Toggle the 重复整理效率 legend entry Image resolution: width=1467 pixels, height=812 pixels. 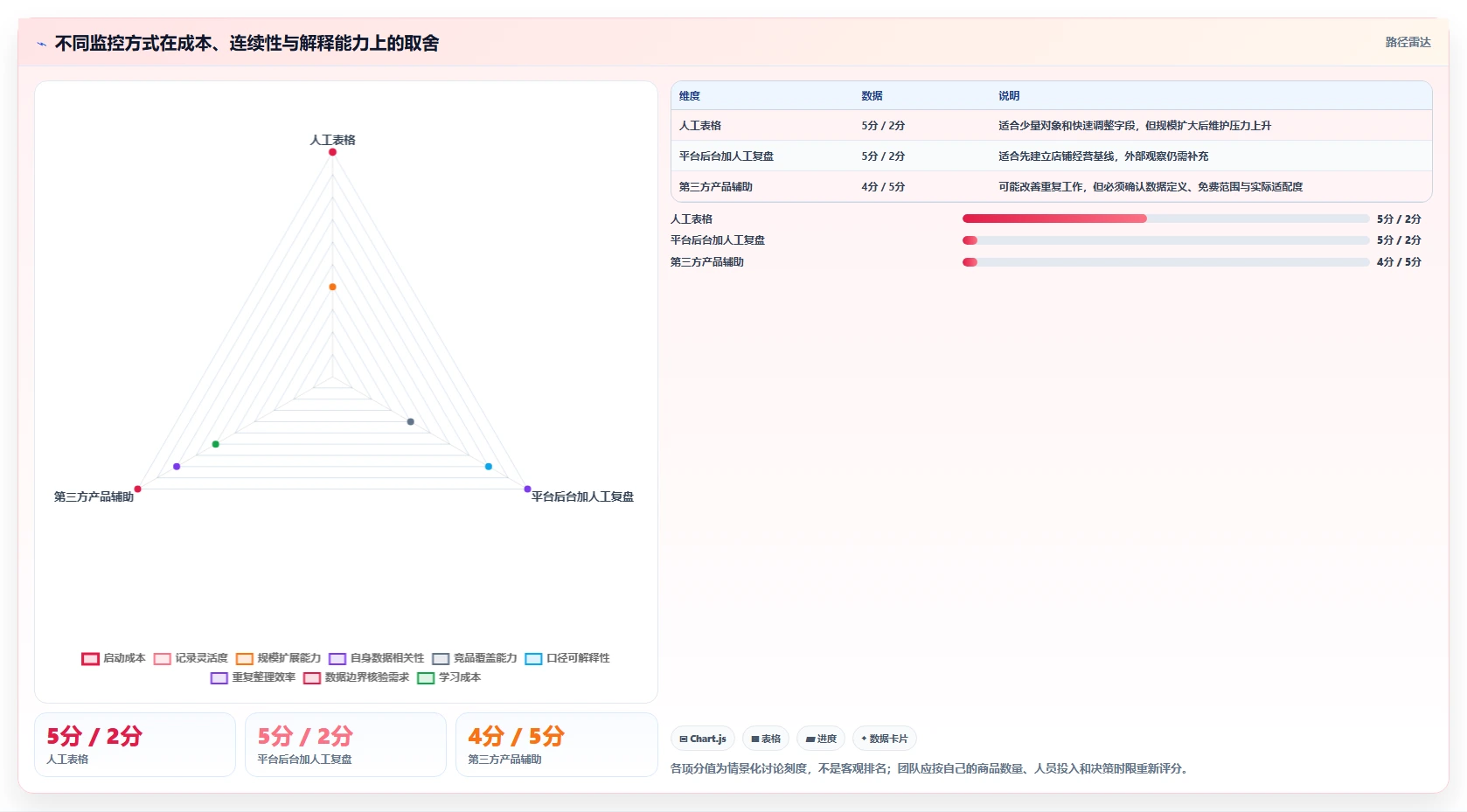(x=253, y=677)
